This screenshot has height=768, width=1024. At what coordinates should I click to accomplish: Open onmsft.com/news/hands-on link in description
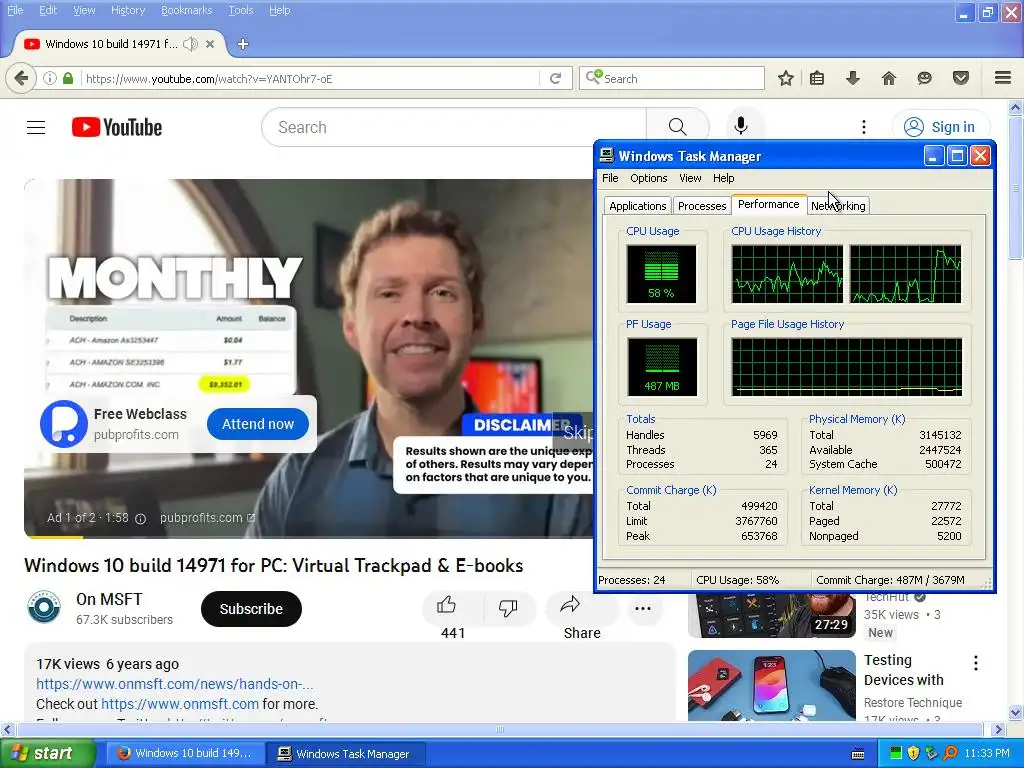click(x=174, y=684)
